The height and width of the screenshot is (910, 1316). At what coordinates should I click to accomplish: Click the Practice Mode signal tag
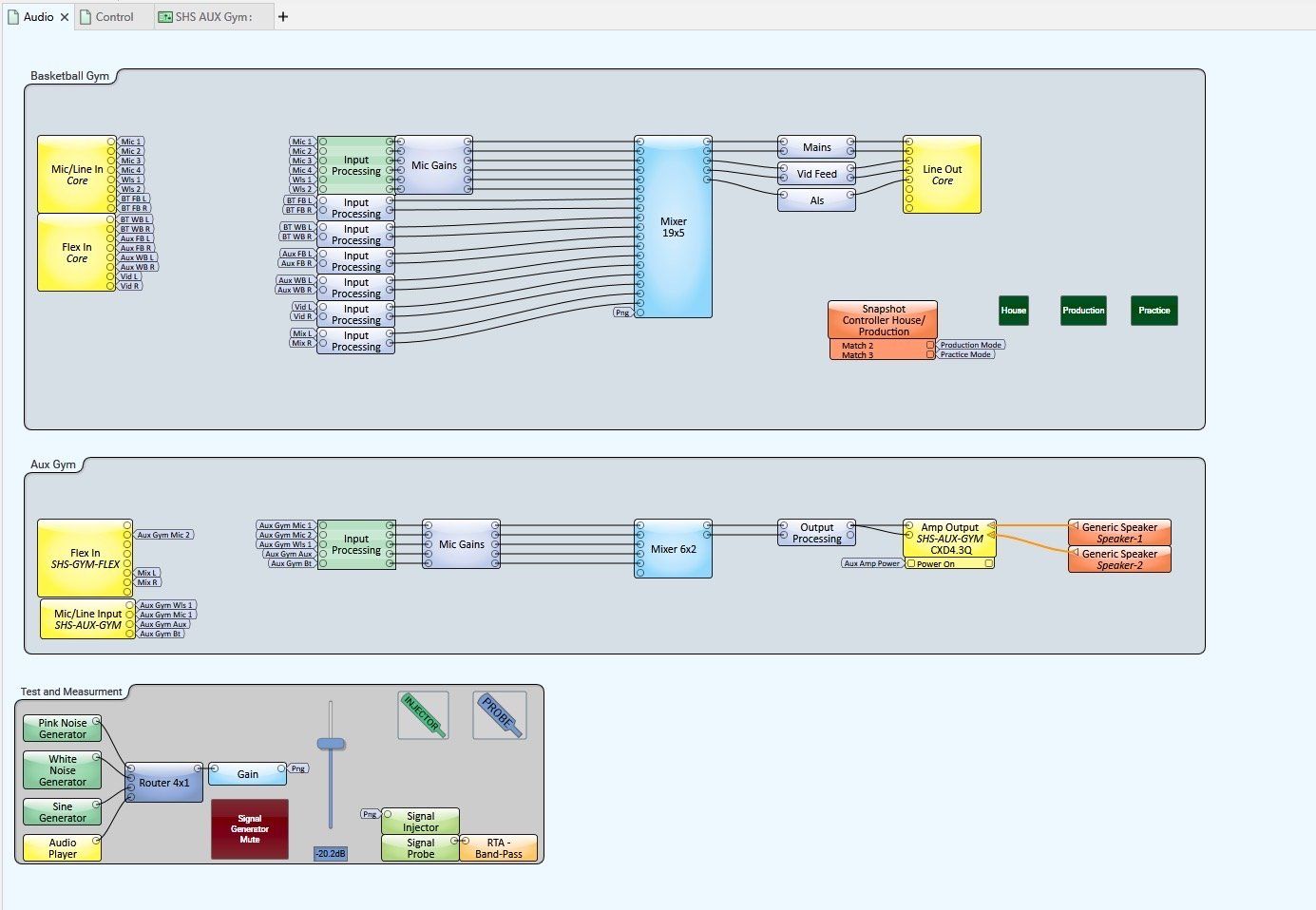coord(965,354)
